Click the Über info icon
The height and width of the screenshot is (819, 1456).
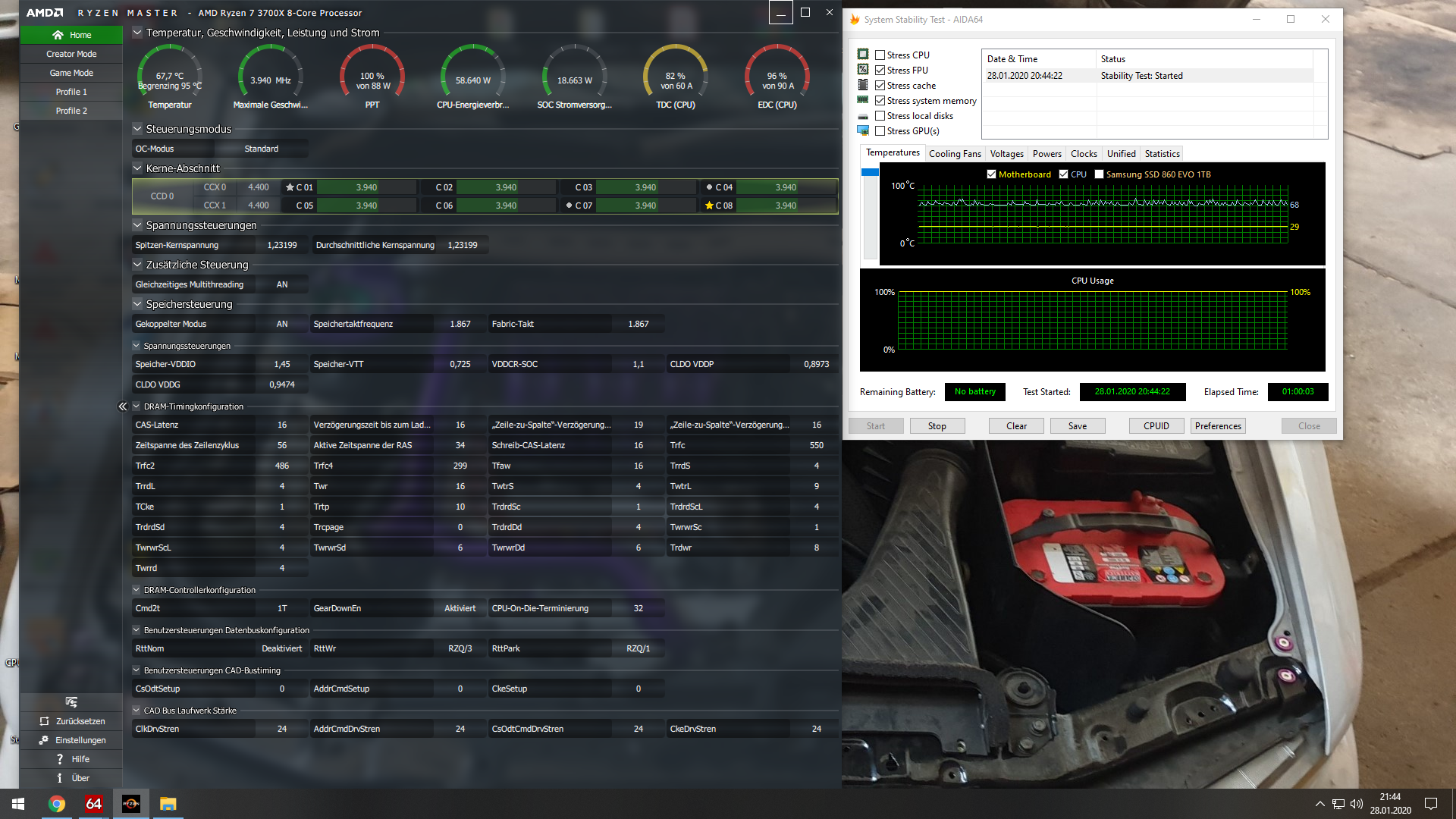[60, 778]
